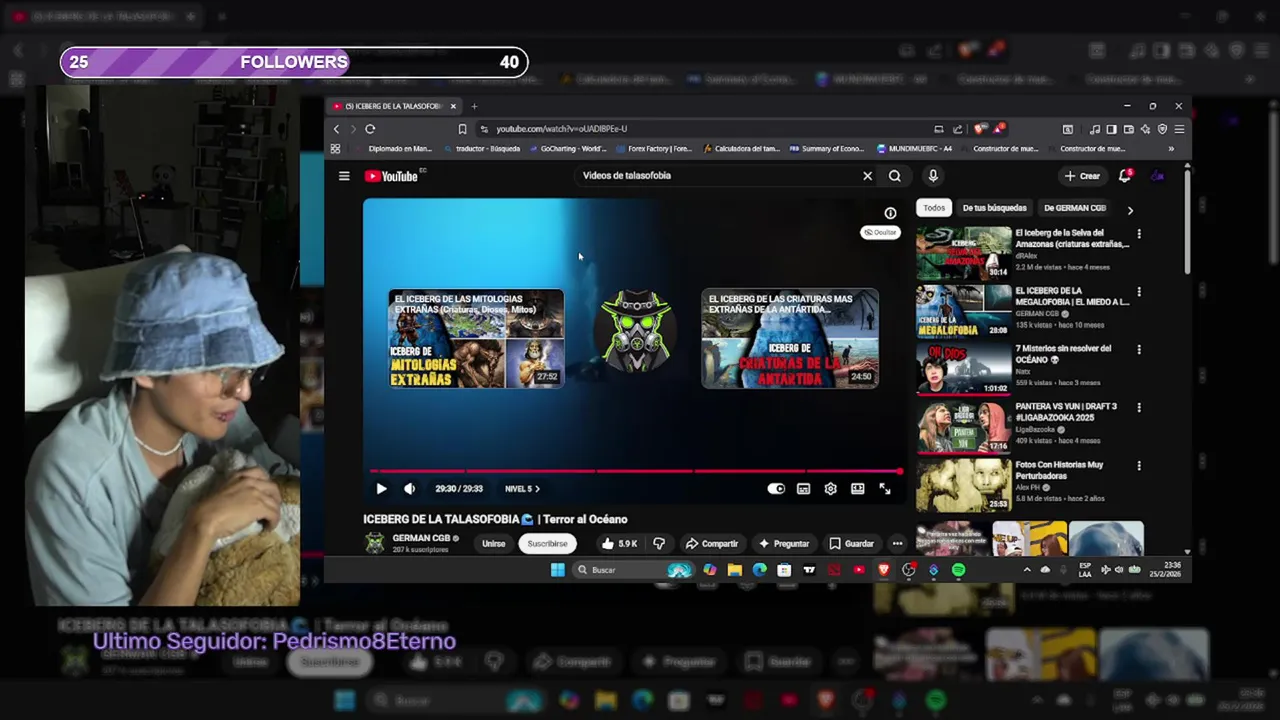1280x720 pixels.
Task: Open suggested video Mitologías Extrañas end card
Action: 476,338
